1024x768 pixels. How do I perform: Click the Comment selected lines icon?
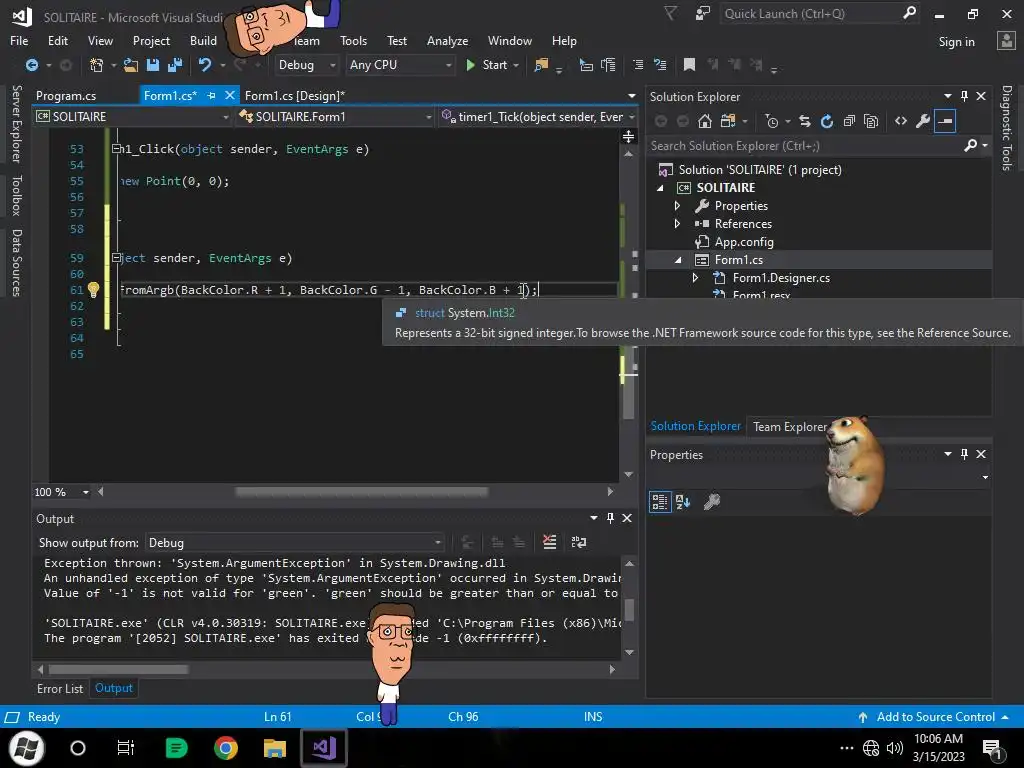[x=638, y=65]
